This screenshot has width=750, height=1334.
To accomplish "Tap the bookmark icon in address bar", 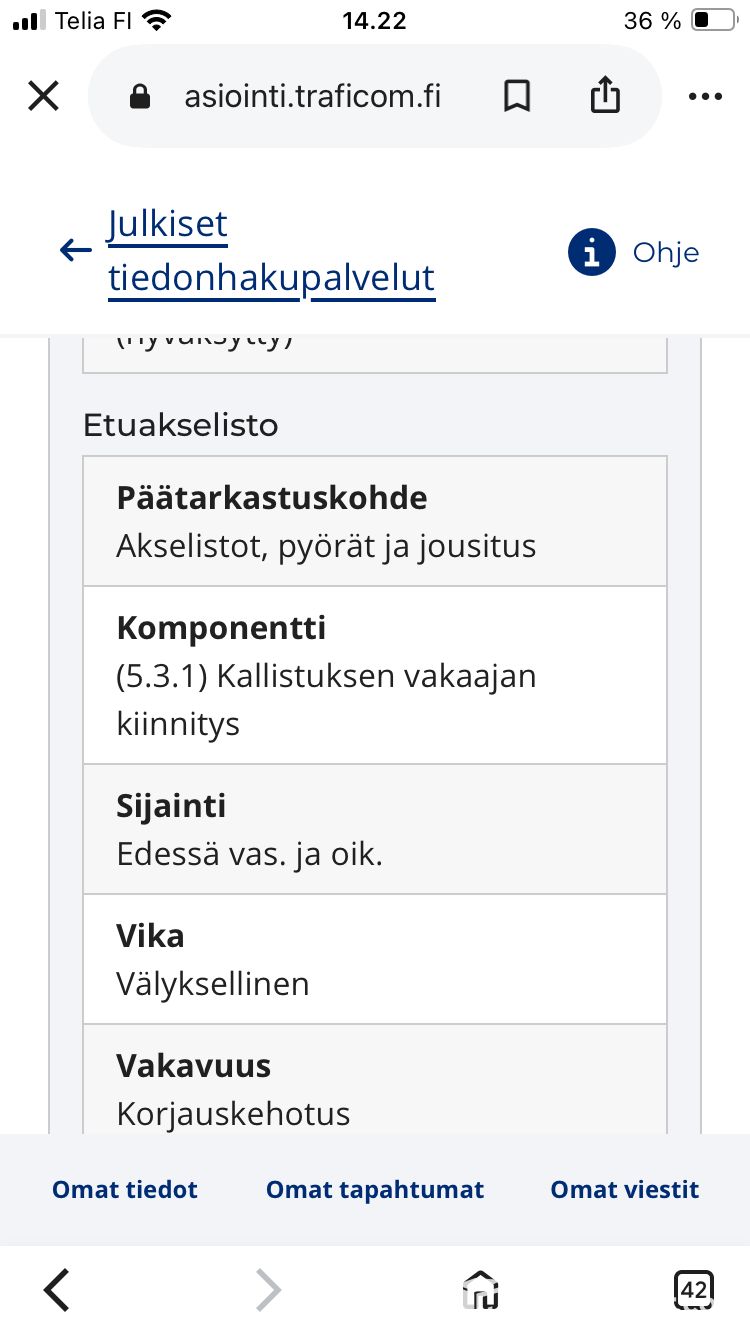I will [516, 96].
